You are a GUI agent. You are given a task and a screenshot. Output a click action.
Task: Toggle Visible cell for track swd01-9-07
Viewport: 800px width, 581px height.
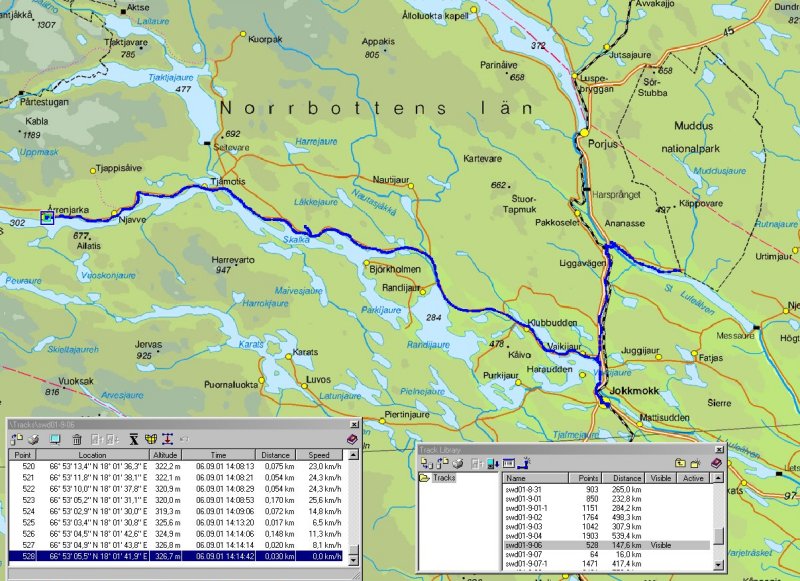click(661, 554)
